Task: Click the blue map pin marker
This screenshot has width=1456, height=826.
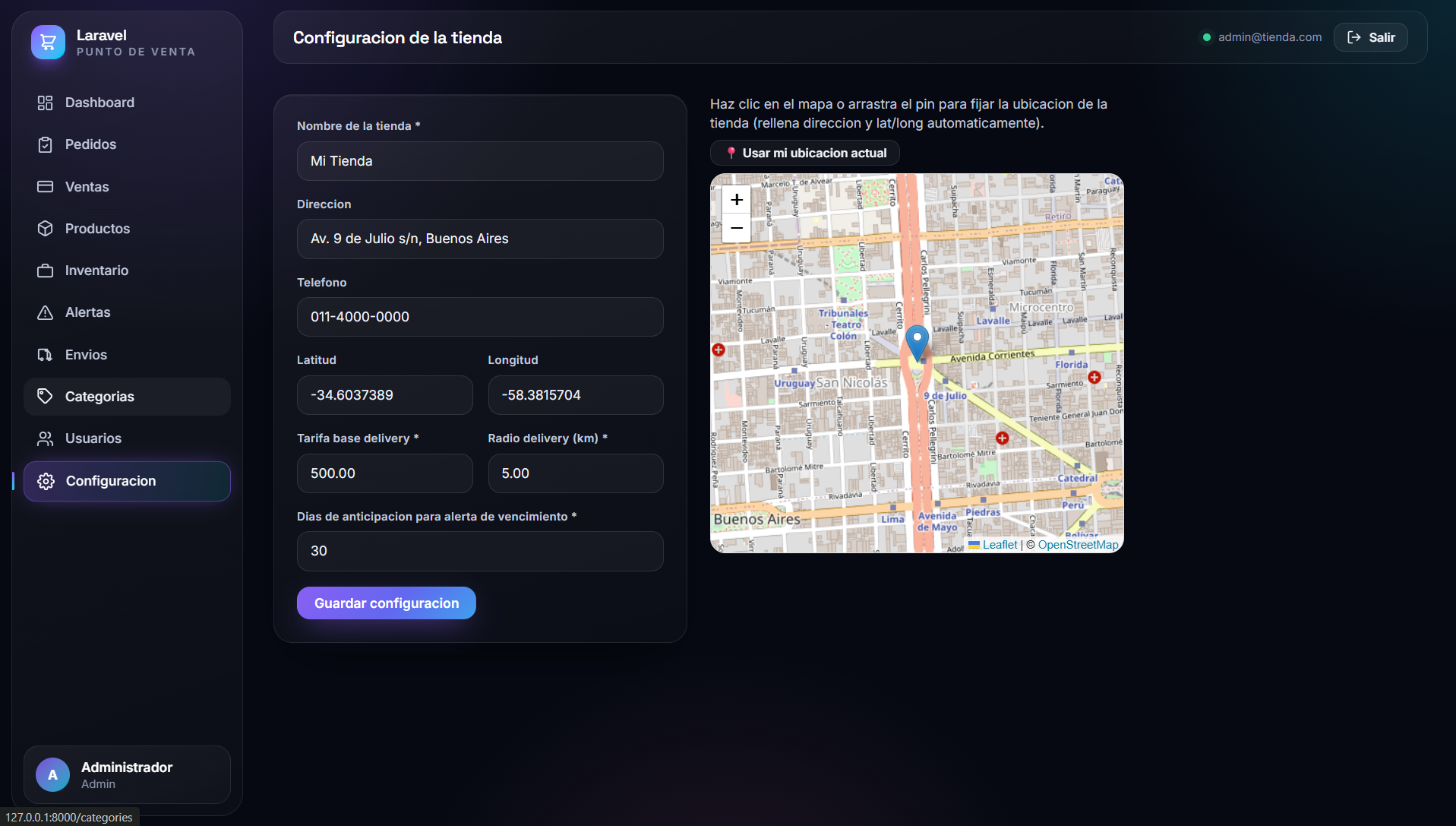Action: pyautogui.click(x=918, y=343)
